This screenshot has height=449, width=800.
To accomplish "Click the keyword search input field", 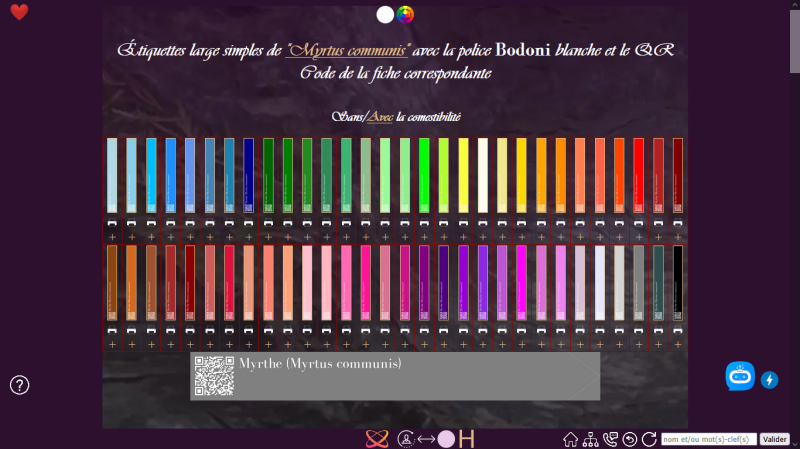I will (x=709, y=439).
